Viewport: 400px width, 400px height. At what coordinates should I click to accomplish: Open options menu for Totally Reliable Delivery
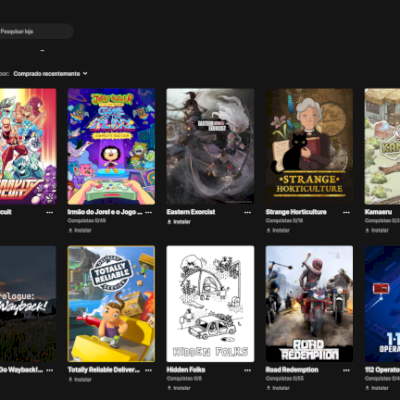coord(148,370)
